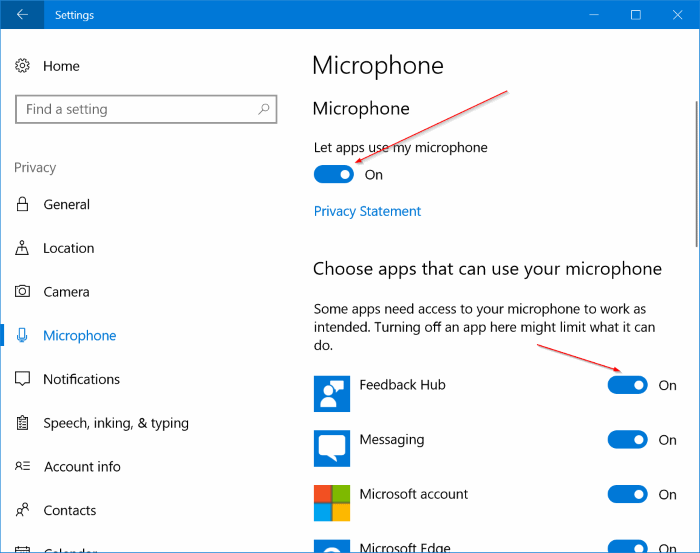Minimize the Settings window
Image resolution: width=700 pixels, height=553 pixels.
point(594,15)
